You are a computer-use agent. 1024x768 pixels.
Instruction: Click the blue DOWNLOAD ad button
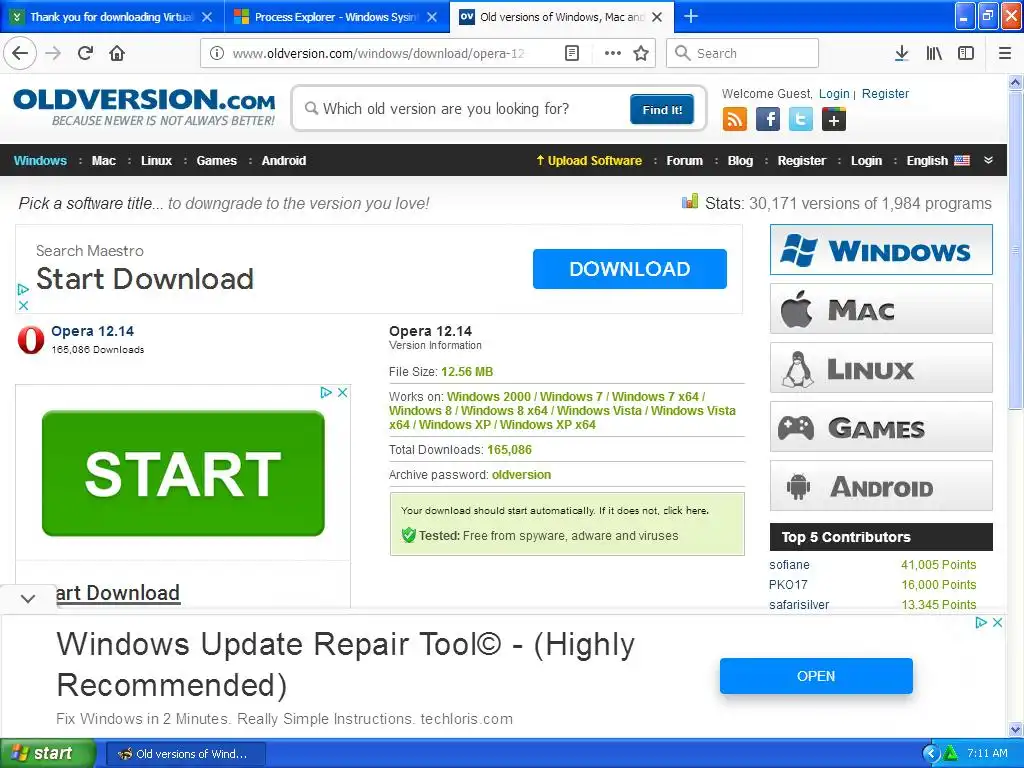(x=630, y=268)
